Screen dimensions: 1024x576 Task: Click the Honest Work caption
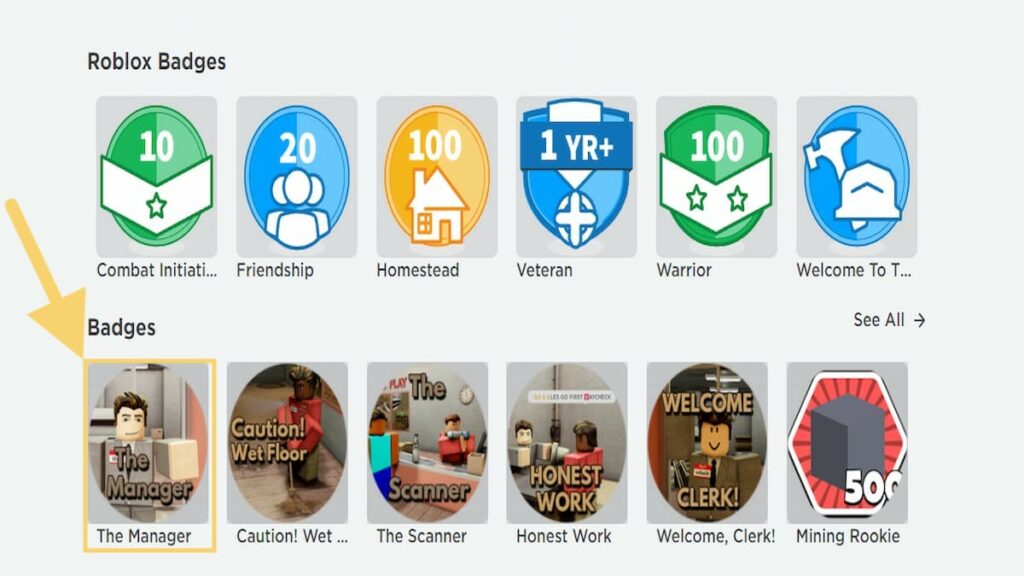(564, 536)
